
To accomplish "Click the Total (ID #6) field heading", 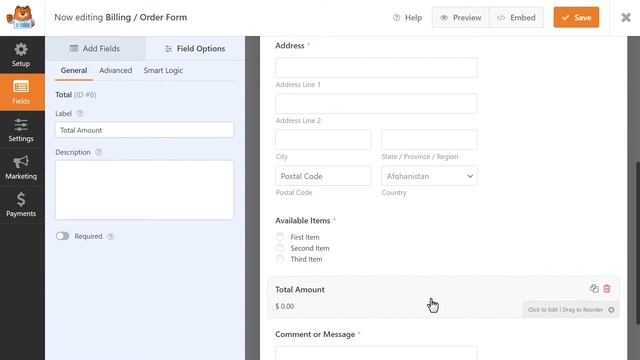I will (76, 95).
